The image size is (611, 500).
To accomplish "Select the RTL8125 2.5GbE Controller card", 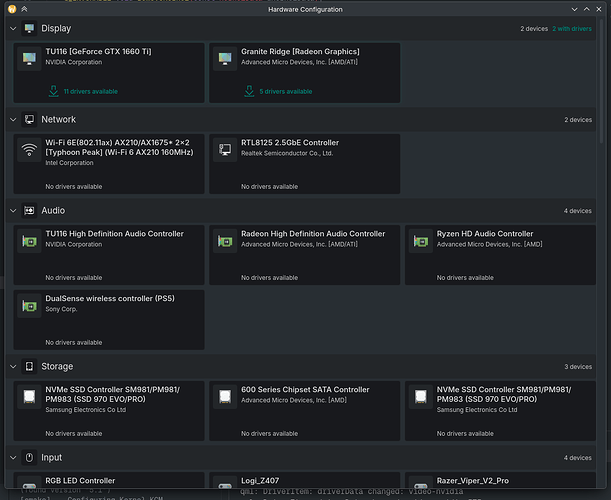I will [x=304, y=165].
